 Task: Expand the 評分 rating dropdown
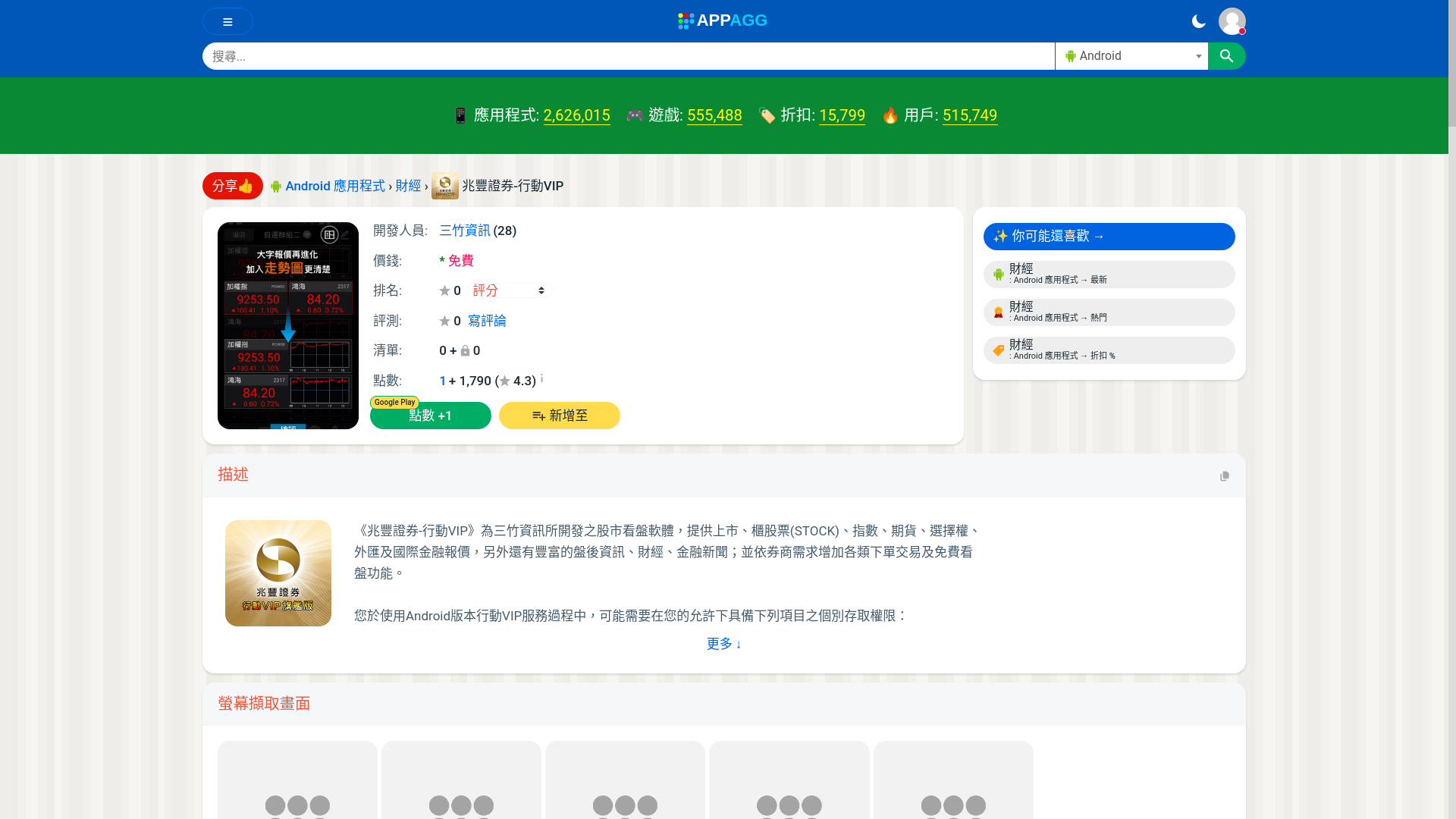(x=510, y=290)
